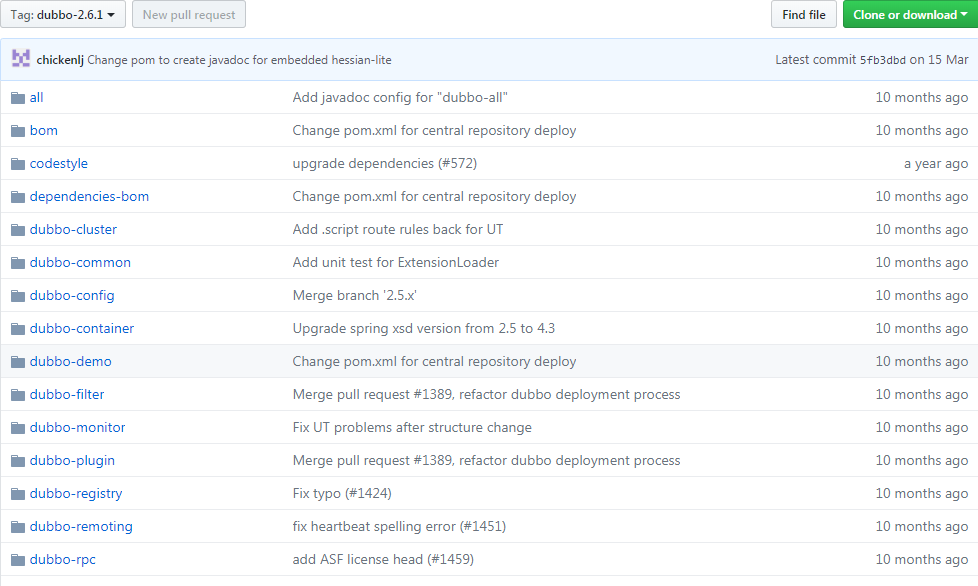Screen dimensions: 978x586
Task: Open commit 'fix heartbeat spelling error (#1451)'
Action: coord(399,527)
